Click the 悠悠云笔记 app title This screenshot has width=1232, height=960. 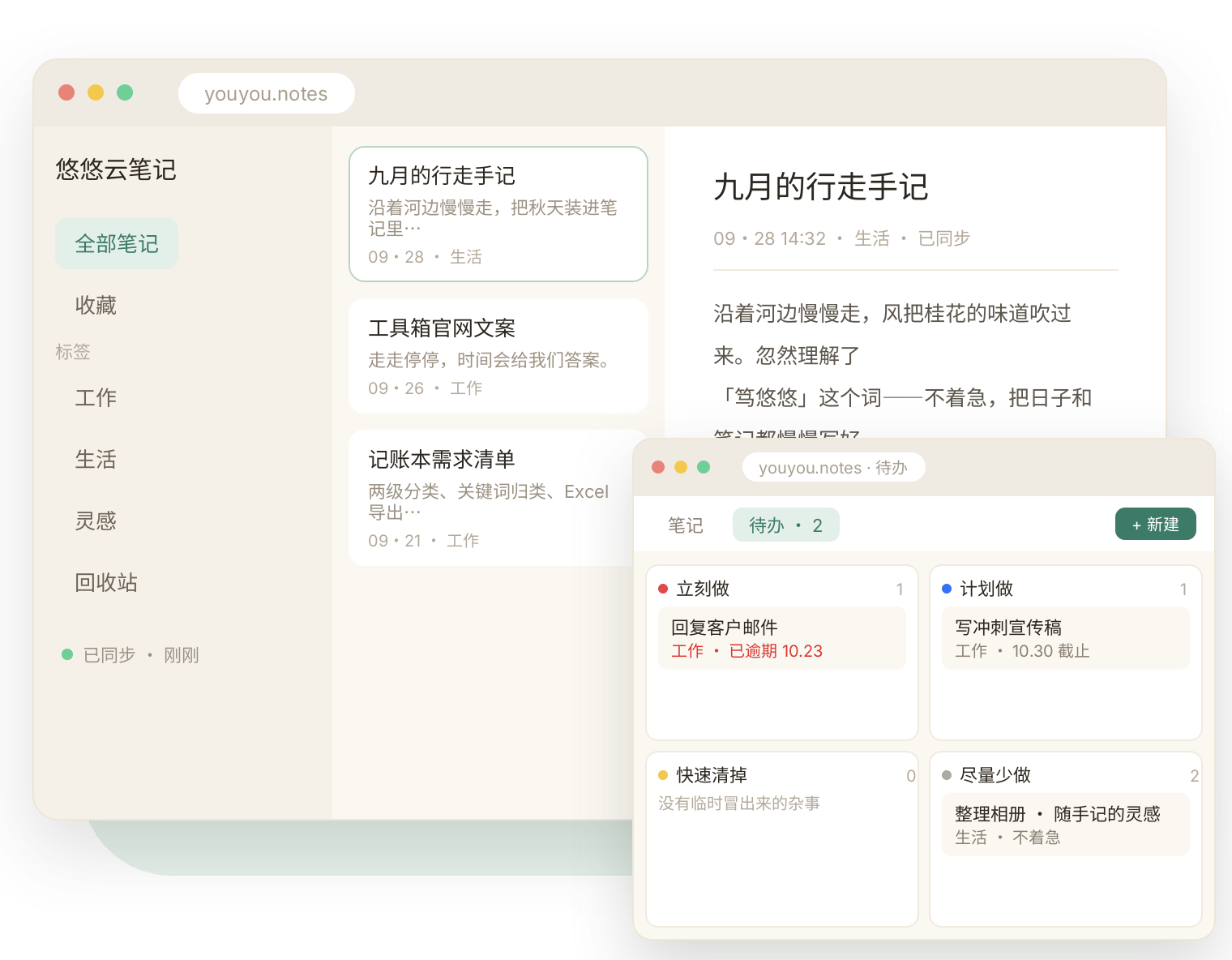(x=116, y=169)
